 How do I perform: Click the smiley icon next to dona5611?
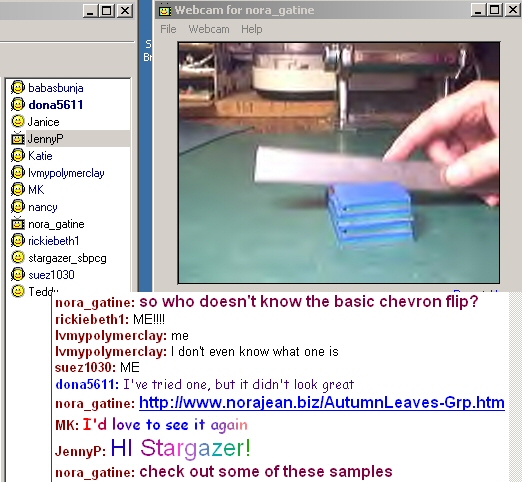[x=18, y=105]
